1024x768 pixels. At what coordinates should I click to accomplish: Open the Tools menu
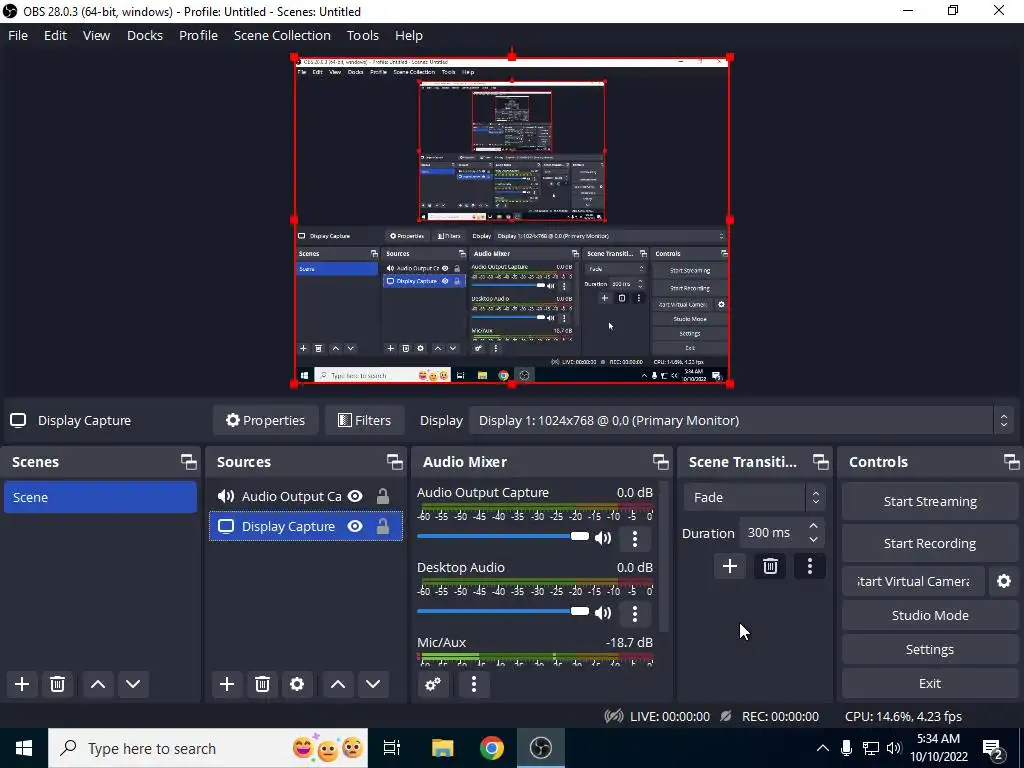pos(362,35)
